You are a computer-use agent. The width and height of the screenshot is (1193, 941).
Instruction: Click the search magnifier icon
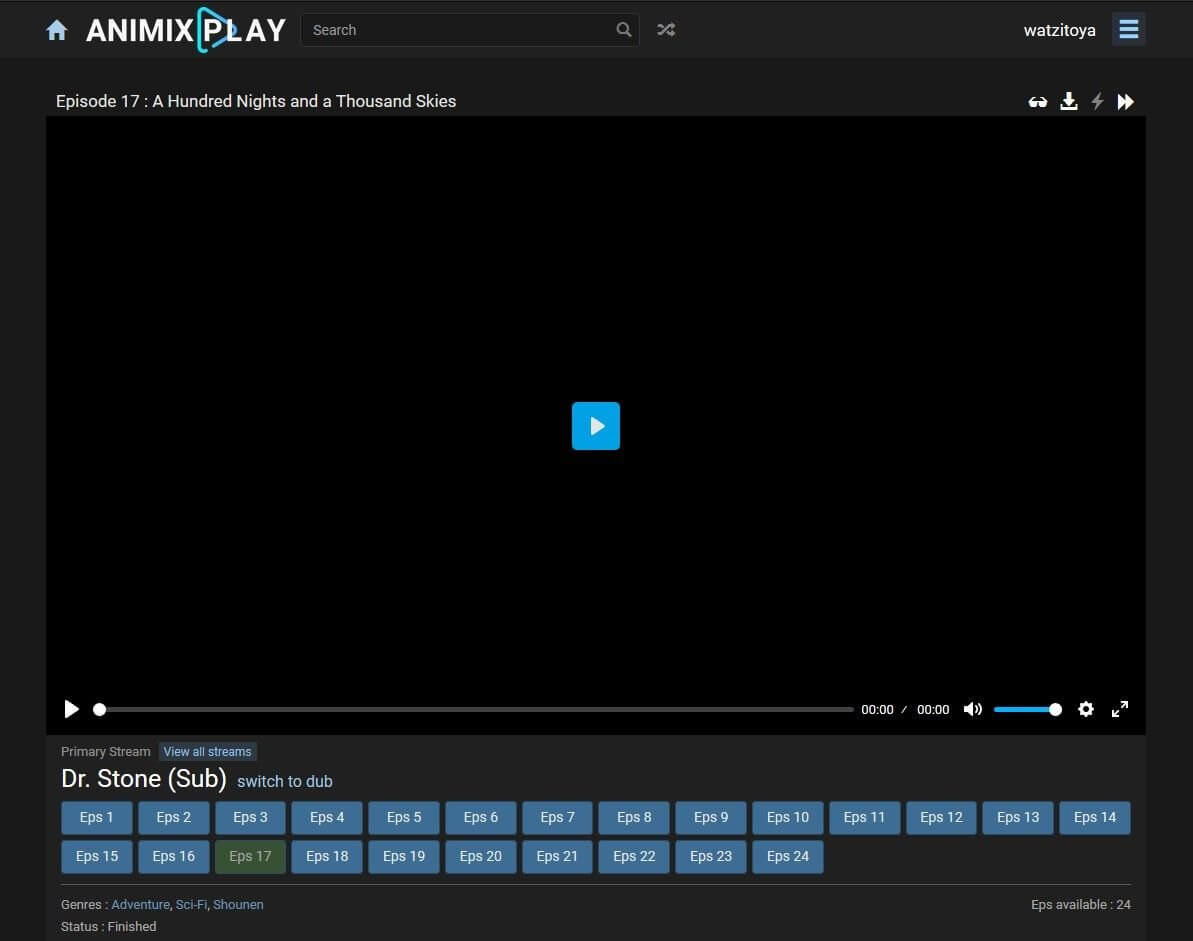(624, 30)
